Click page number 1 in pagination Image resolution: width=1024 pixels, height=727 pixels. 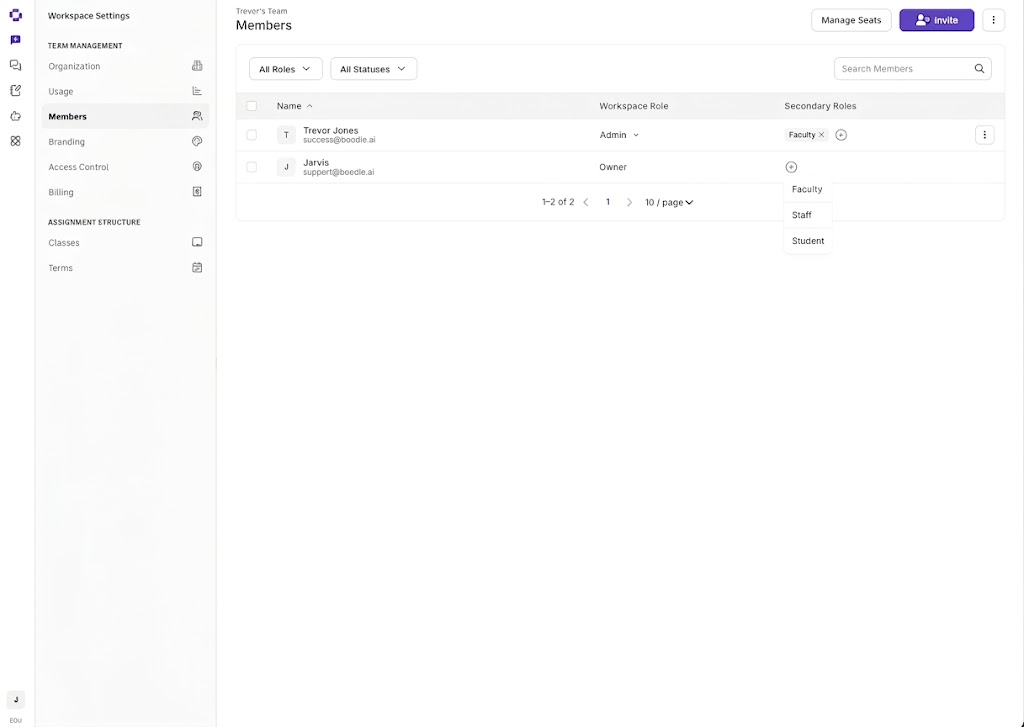click(x=607, y=202)
